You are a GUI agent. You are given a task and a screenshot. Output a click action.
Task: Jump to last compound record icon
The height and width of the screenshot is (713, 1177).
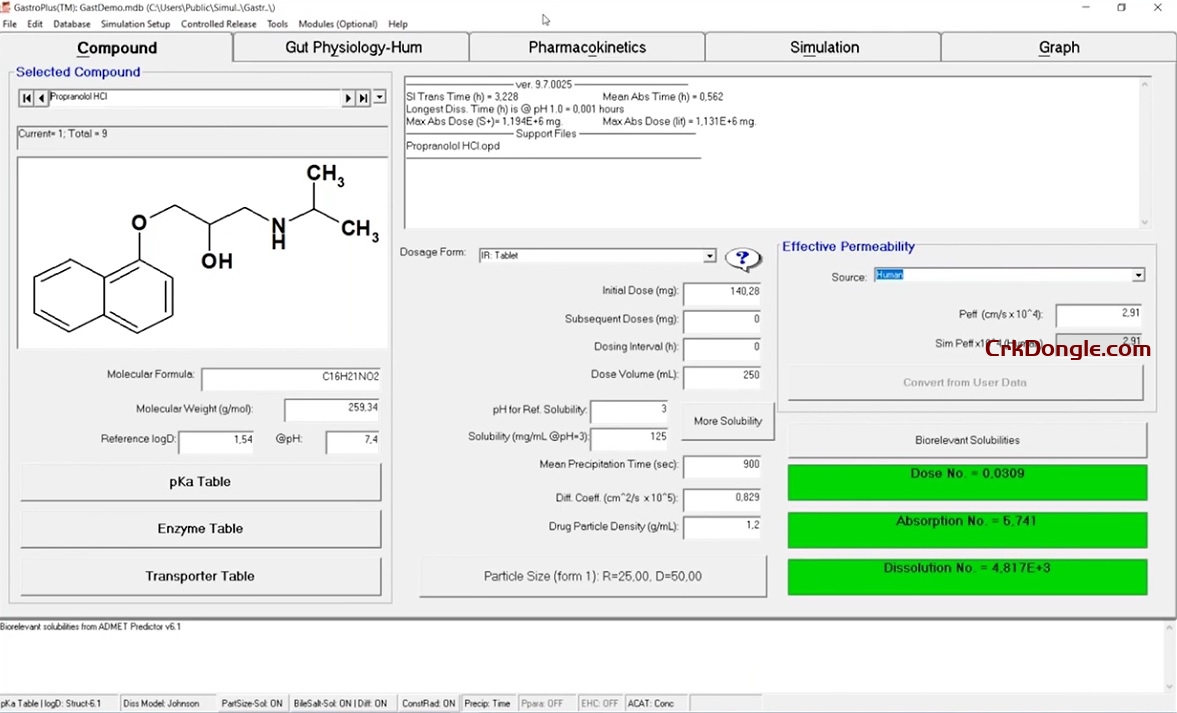pyautogui.click(x=364, y=97)
